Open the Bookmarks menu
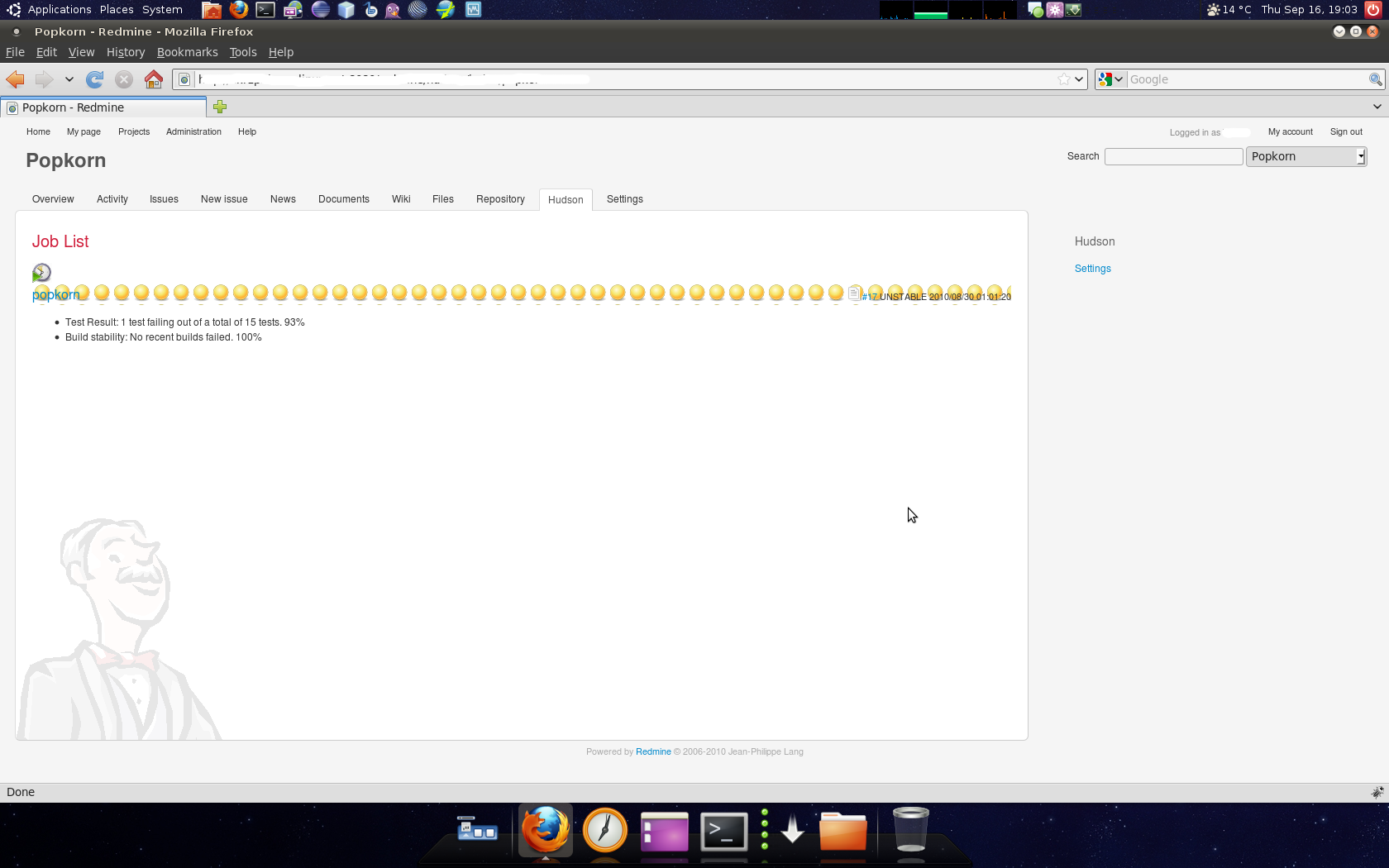 point(188,52)
